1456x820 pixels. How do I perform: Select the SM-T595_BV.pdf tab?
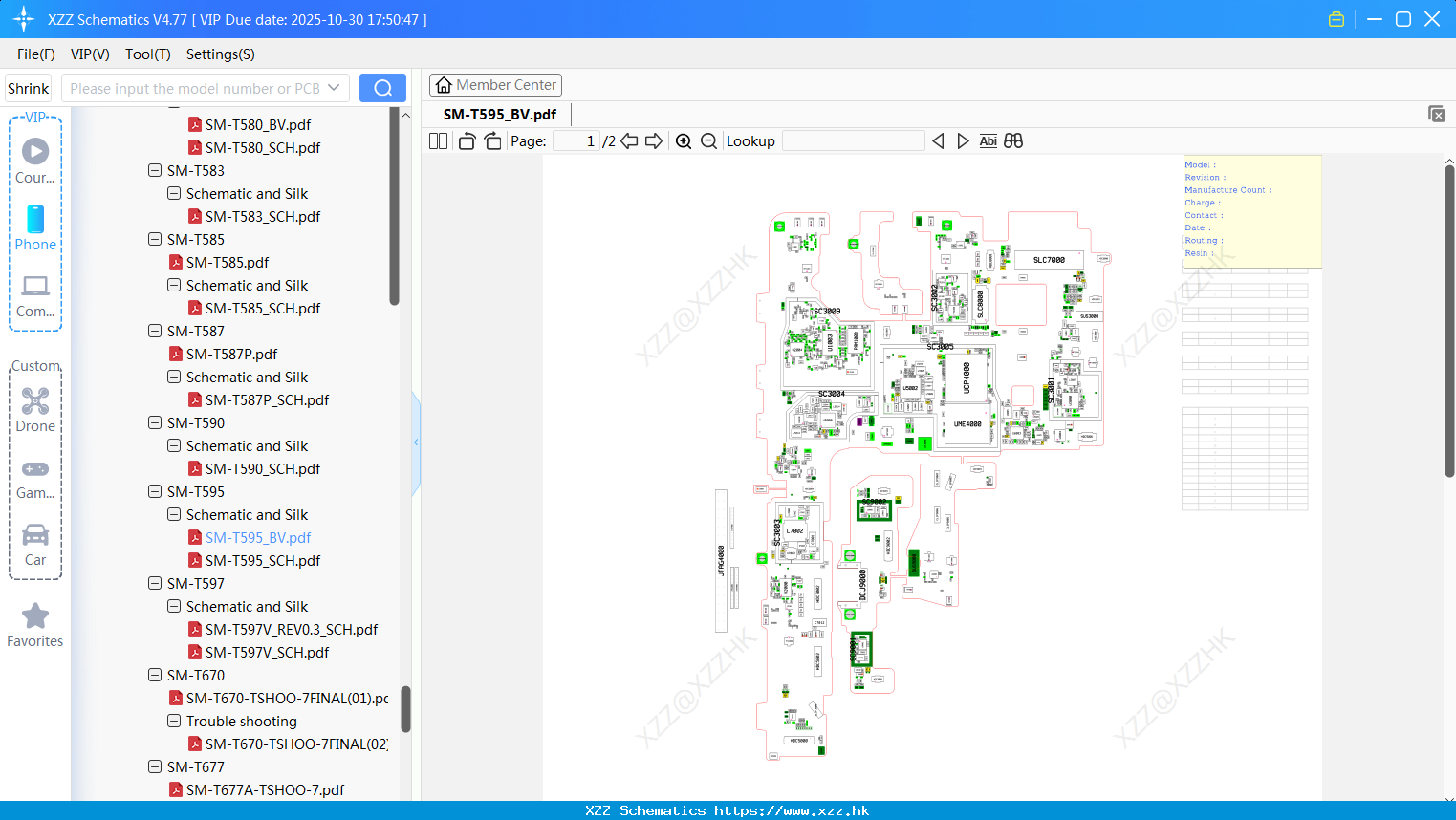point(500,114)
